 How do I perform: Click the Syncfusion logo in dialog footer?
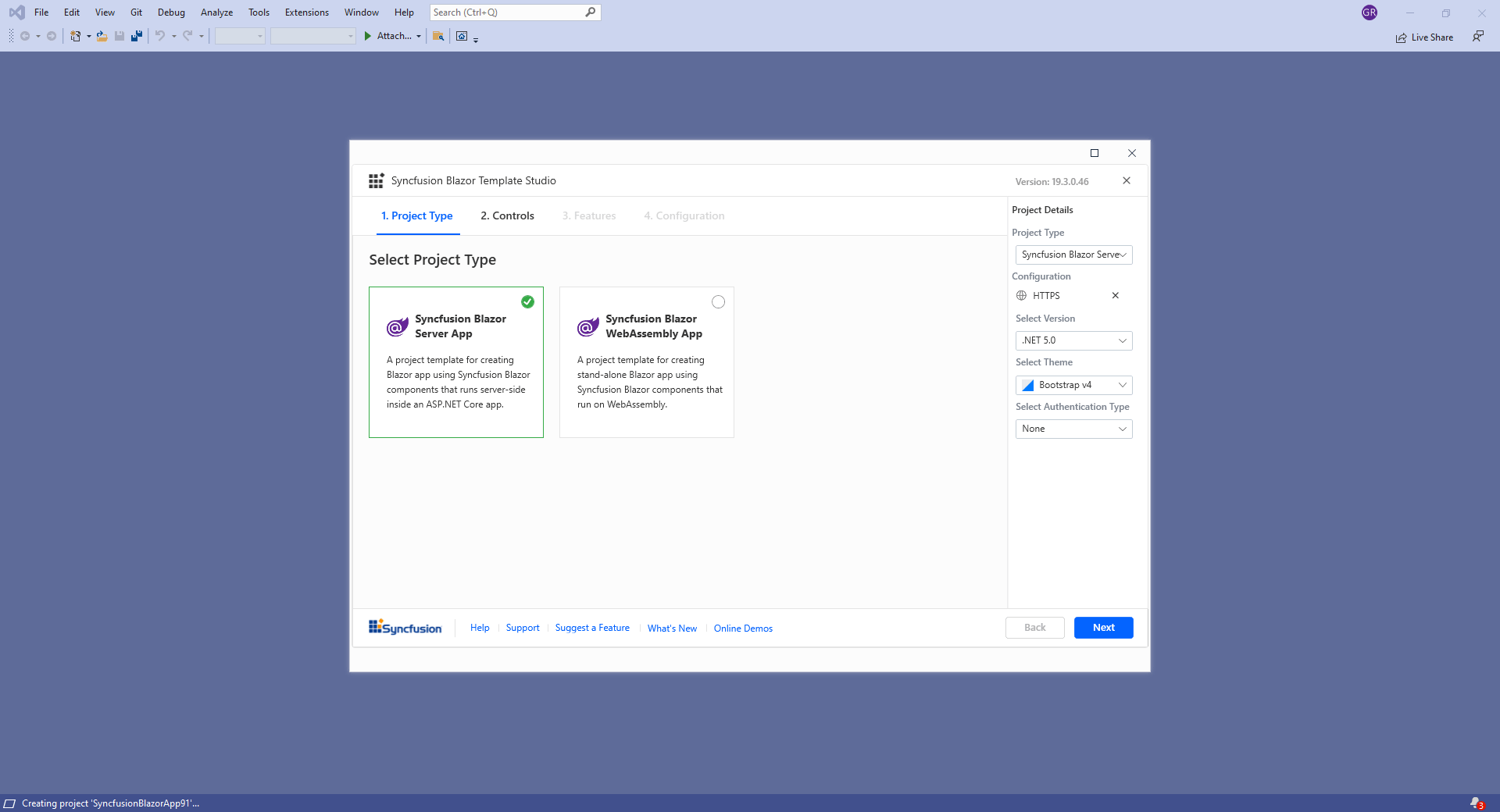404,628
